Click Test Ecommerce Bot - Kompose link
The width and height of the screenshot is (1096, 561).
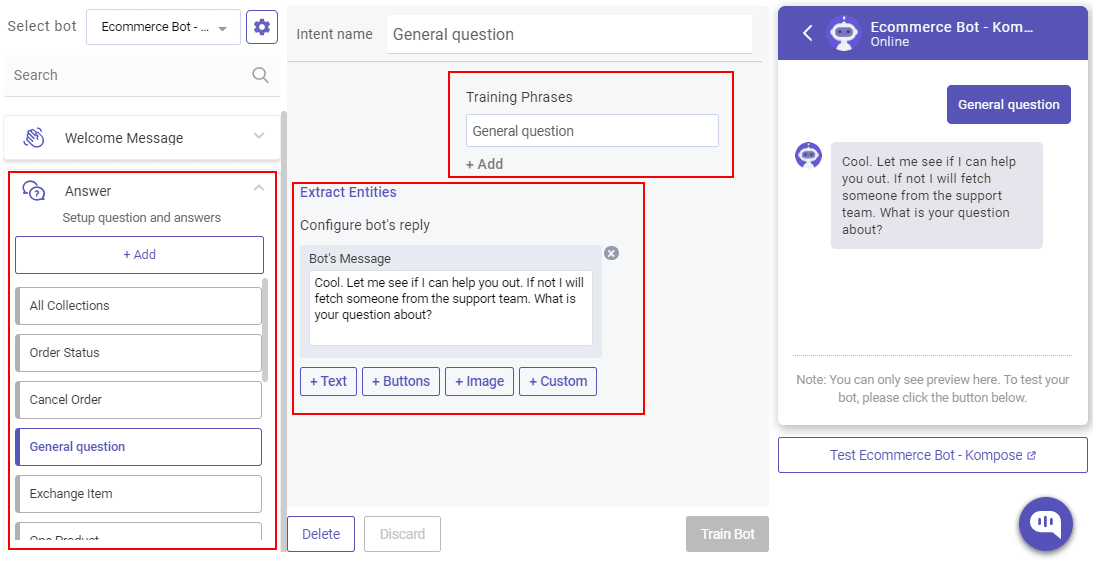(x=932, y=455)
